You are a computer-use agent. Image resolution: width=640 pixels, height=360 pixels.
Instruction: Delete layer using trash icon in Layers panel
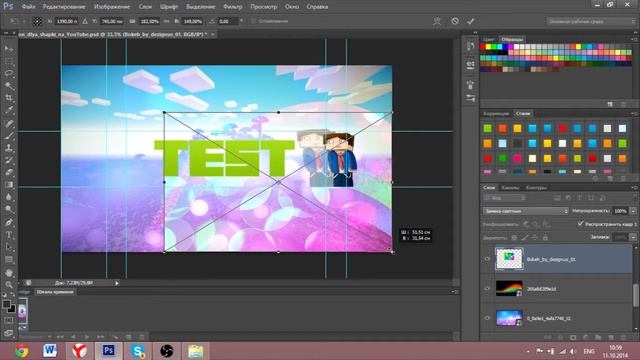coord(623,338)
